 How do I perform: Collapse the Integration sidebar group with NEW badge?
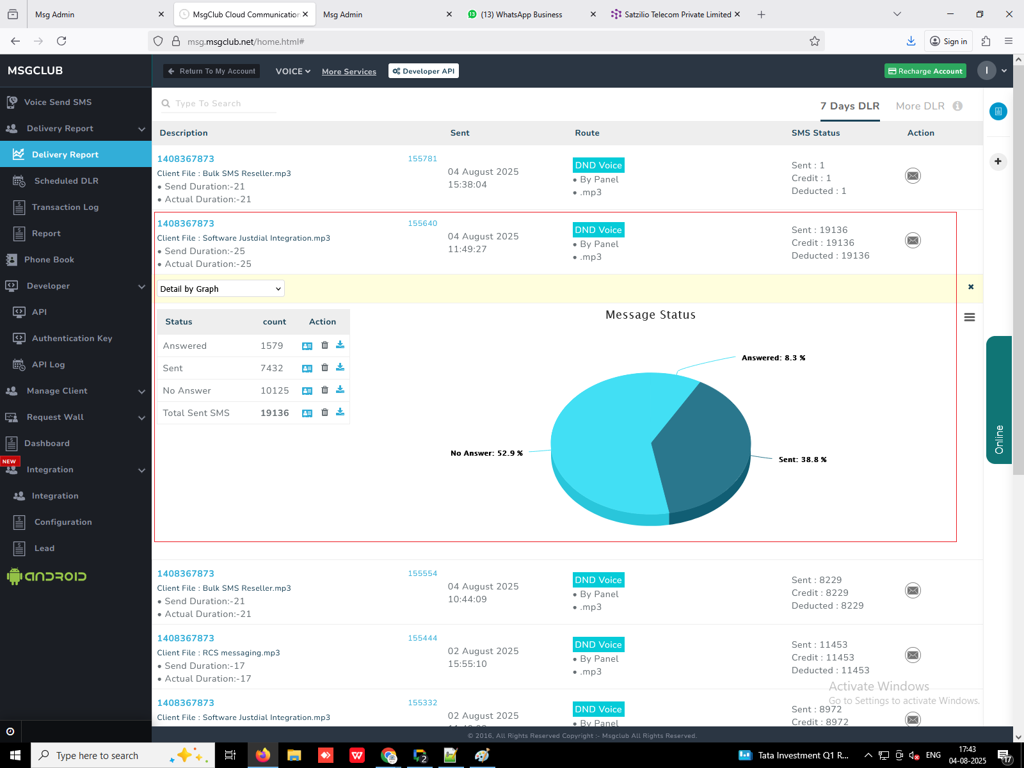[x=142, y=470]
